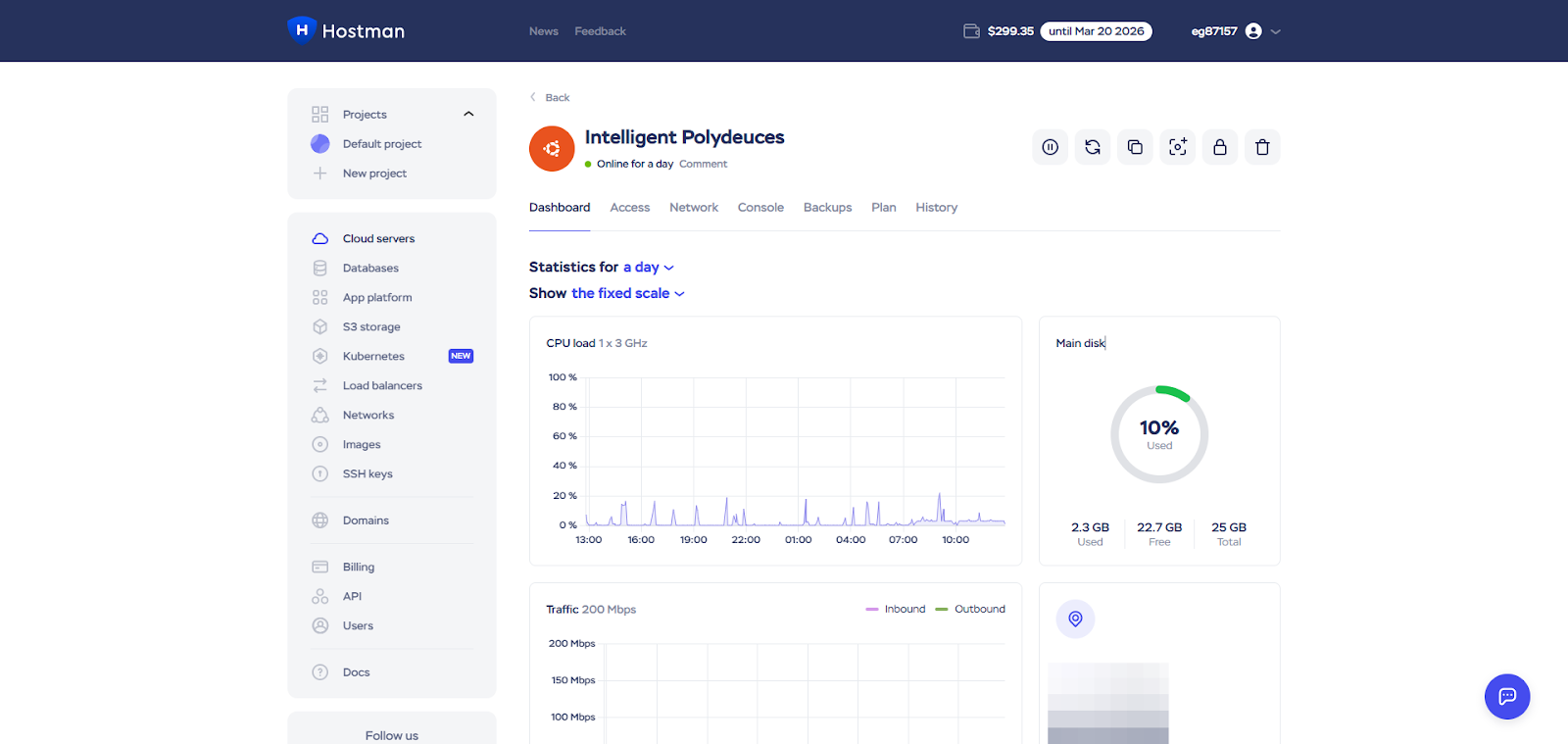The width and height of the screenshot is (1568, 744).
Task: Click the Domains globe icon
Action: [319, 521]
